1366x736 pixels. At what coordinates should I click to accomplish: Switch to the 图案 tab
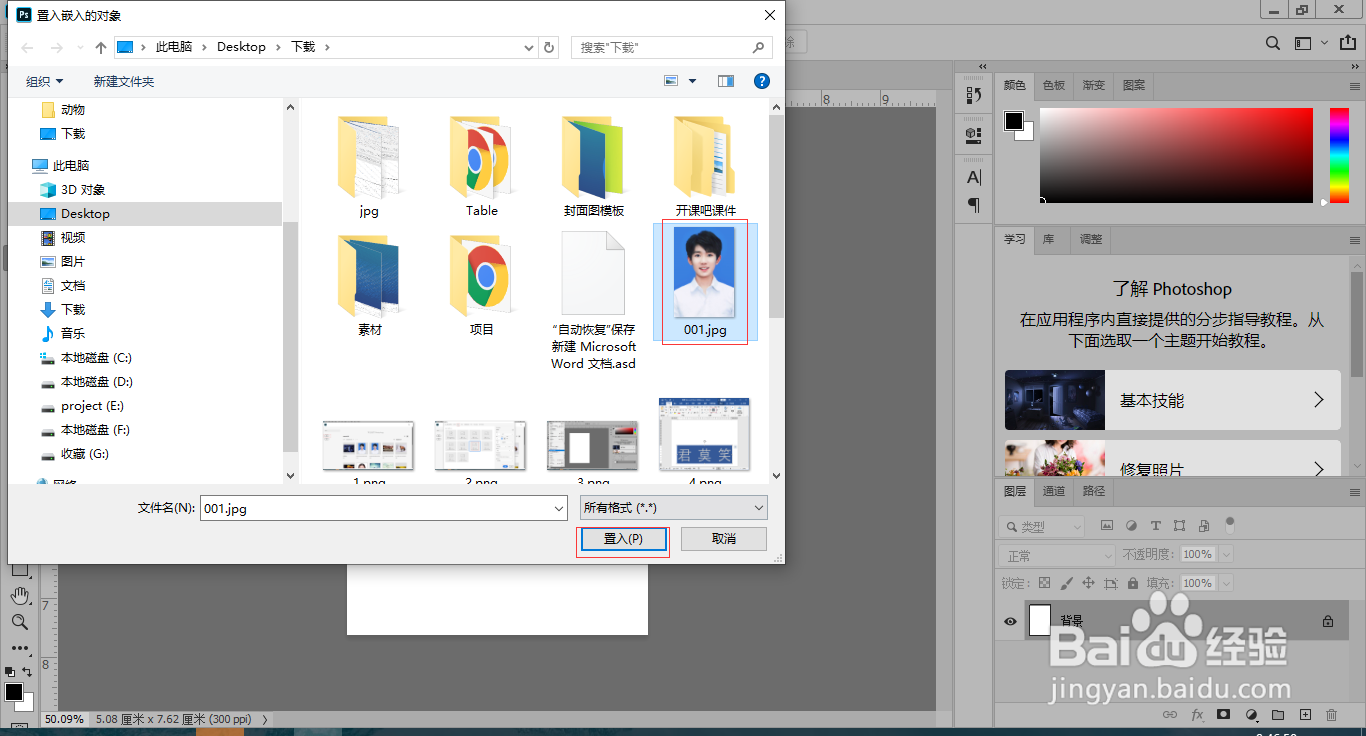[1134, 86]
